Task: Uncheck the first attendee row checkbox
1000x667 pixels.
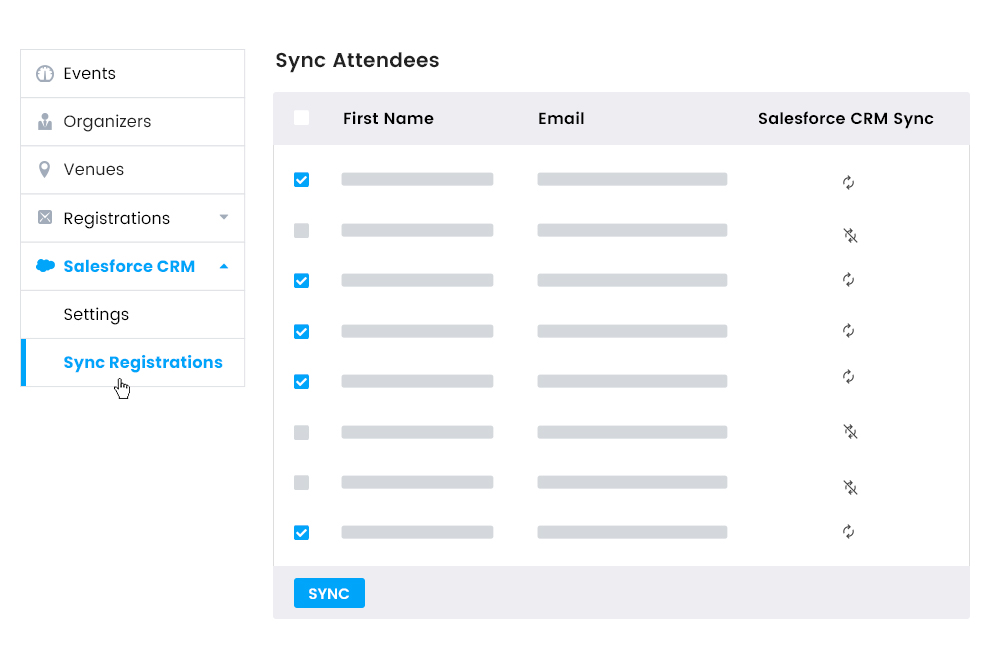Action: tap(301, 180)
